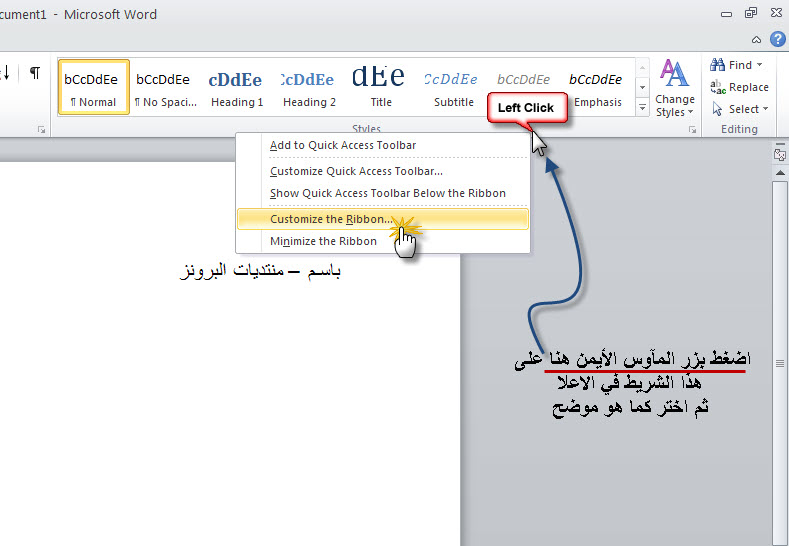Collapse the ribbon using the caret icon
789x546 pixels.
(x=756, y=39)
